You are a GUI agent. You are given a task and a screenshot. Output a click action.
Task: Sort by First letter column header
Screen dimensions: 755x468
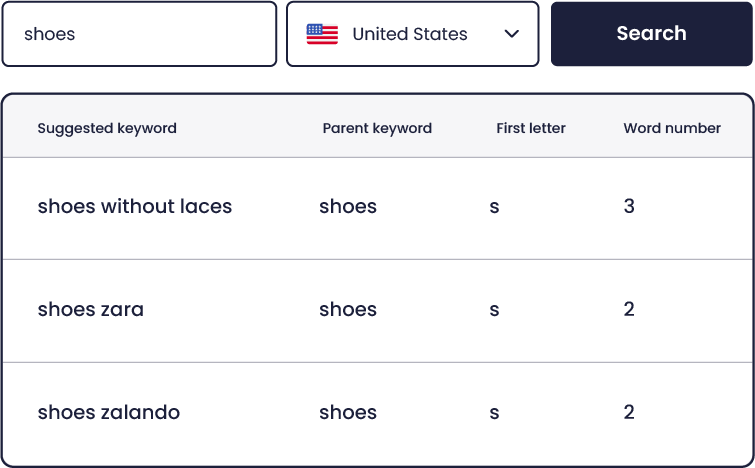point(531,128)
